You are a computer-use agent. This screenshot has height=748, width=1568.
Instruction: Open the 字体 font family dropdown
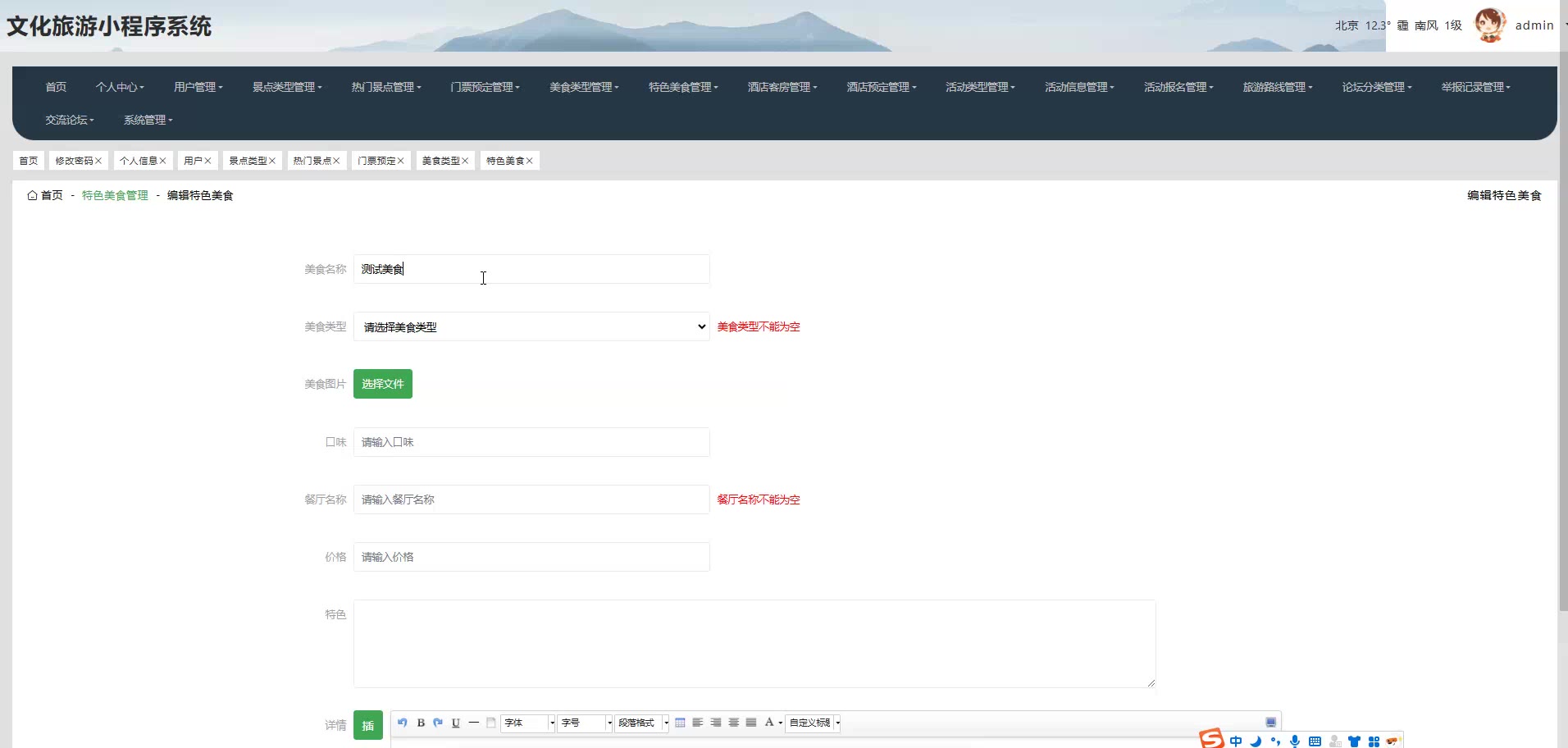pyautogui.click(x=529, y=723)
